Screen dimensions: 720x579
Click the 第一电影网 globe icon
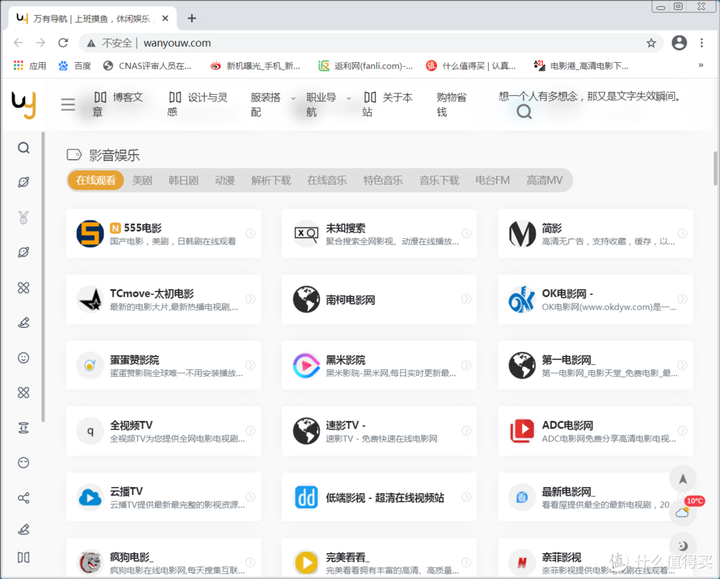[x=522, y=365]
